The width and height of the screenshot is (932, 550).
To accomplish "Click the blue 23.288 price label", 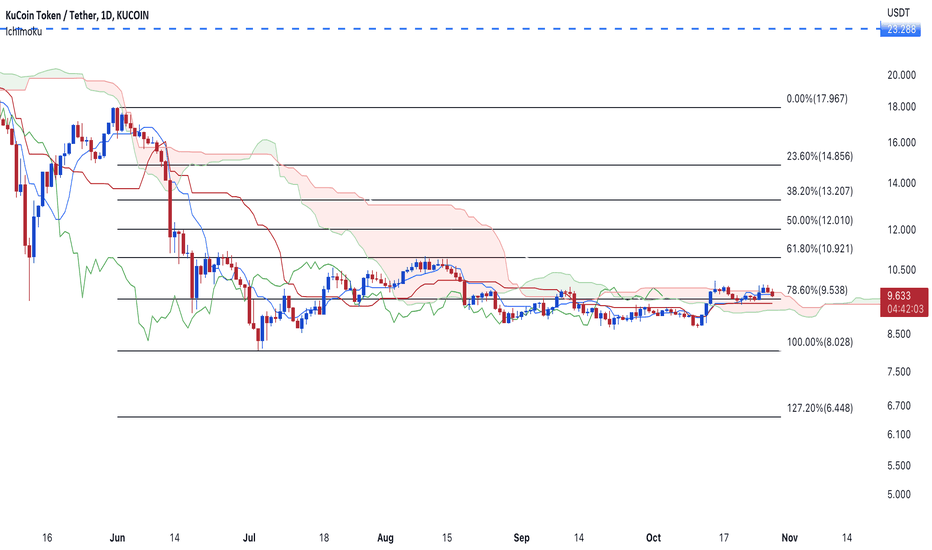I will pos(901,29).
